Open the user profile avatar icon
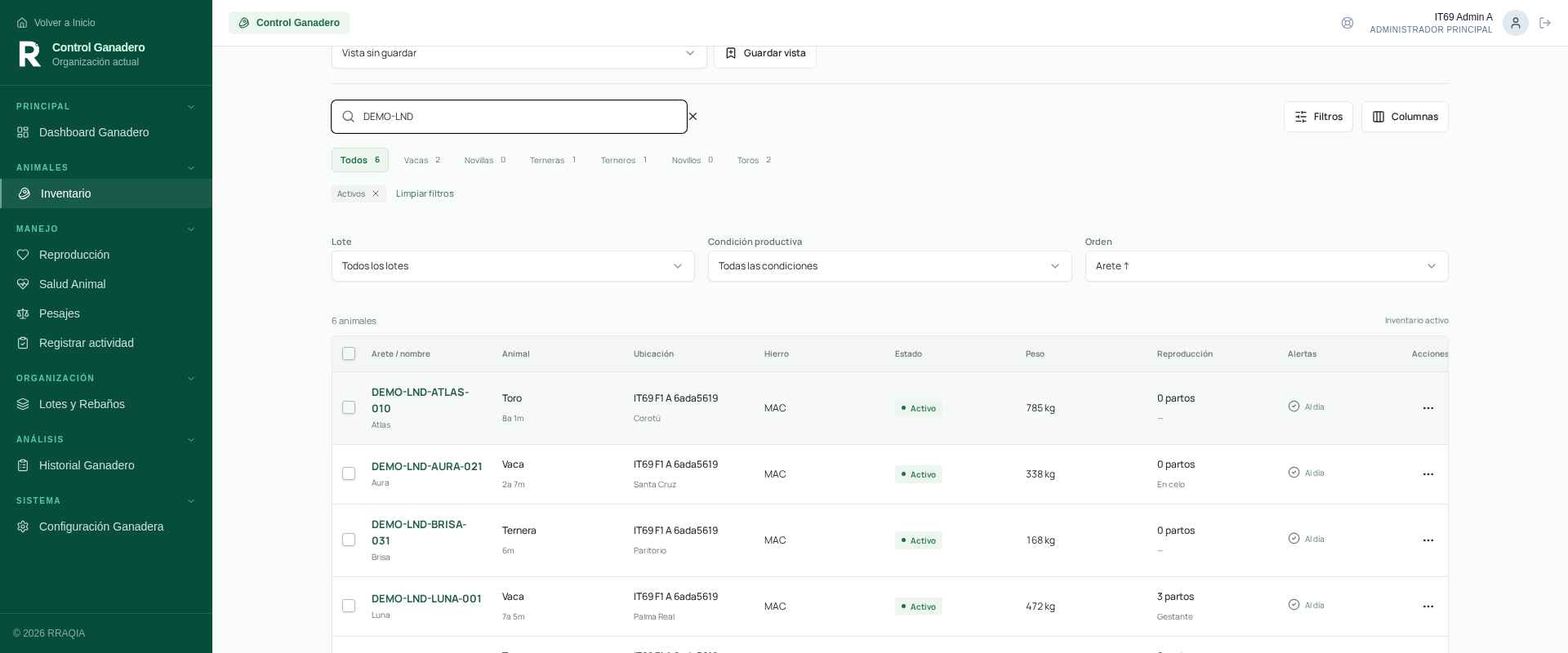Image resolution: width=1568 pixels, height=653 pixels. click(x=1515, y=23)
